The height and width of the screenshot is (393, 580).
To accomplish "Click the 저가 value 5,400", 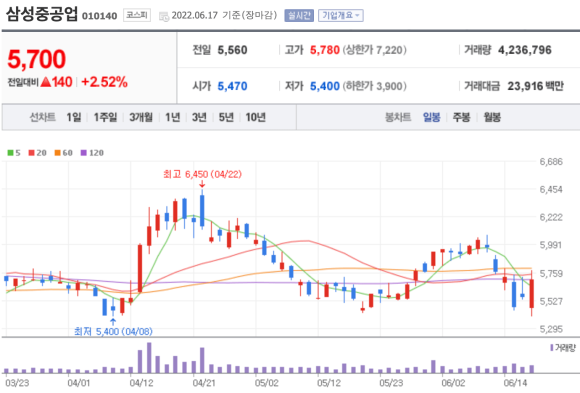I will coord(325,86).
